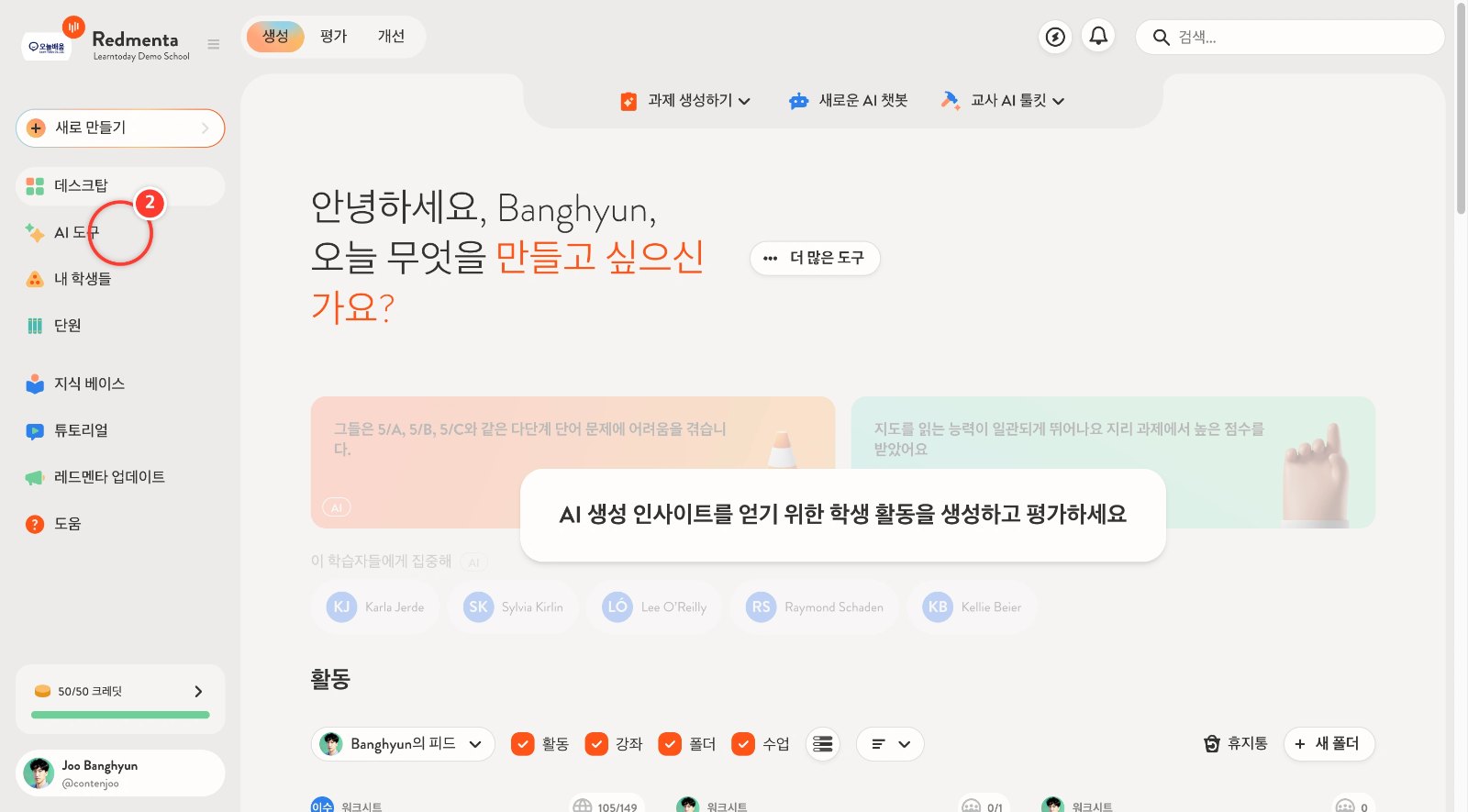1468x812 pixels.
Task: Expand the 과제 생성하기 dropdown
Action: 686,101
